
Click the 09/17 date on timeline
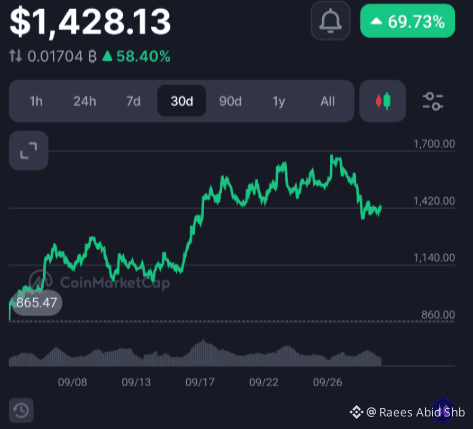click(200, 382)
